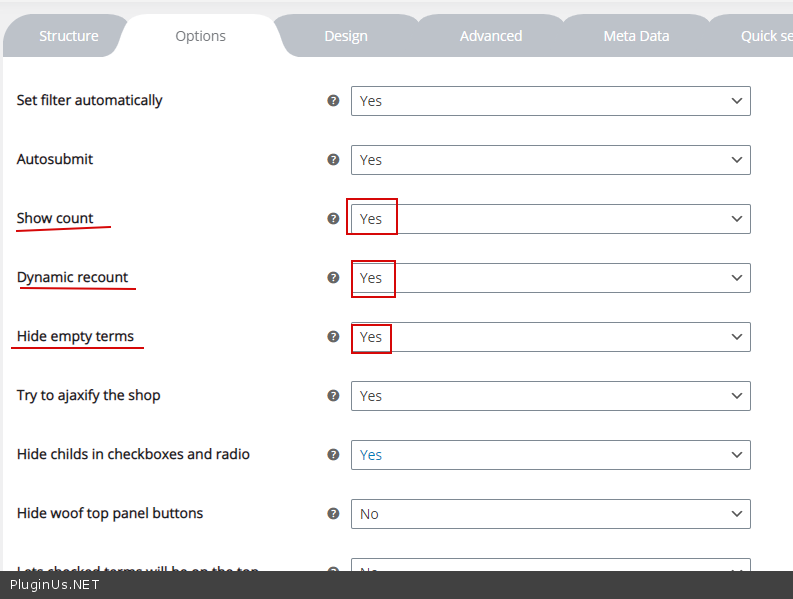
Task: Click help icon for Hide childs in checkboxes
Action: pyautogui.click(x=334, y=455)
